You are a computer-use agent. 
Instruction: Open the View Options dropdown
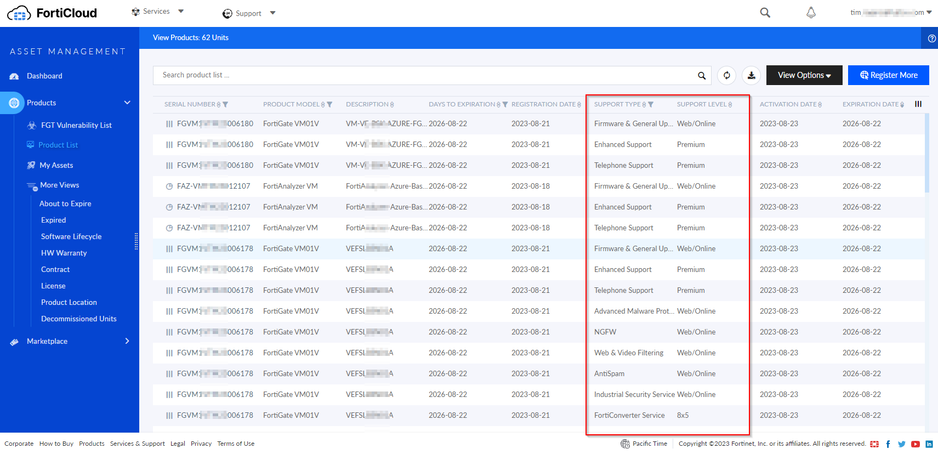804,75
